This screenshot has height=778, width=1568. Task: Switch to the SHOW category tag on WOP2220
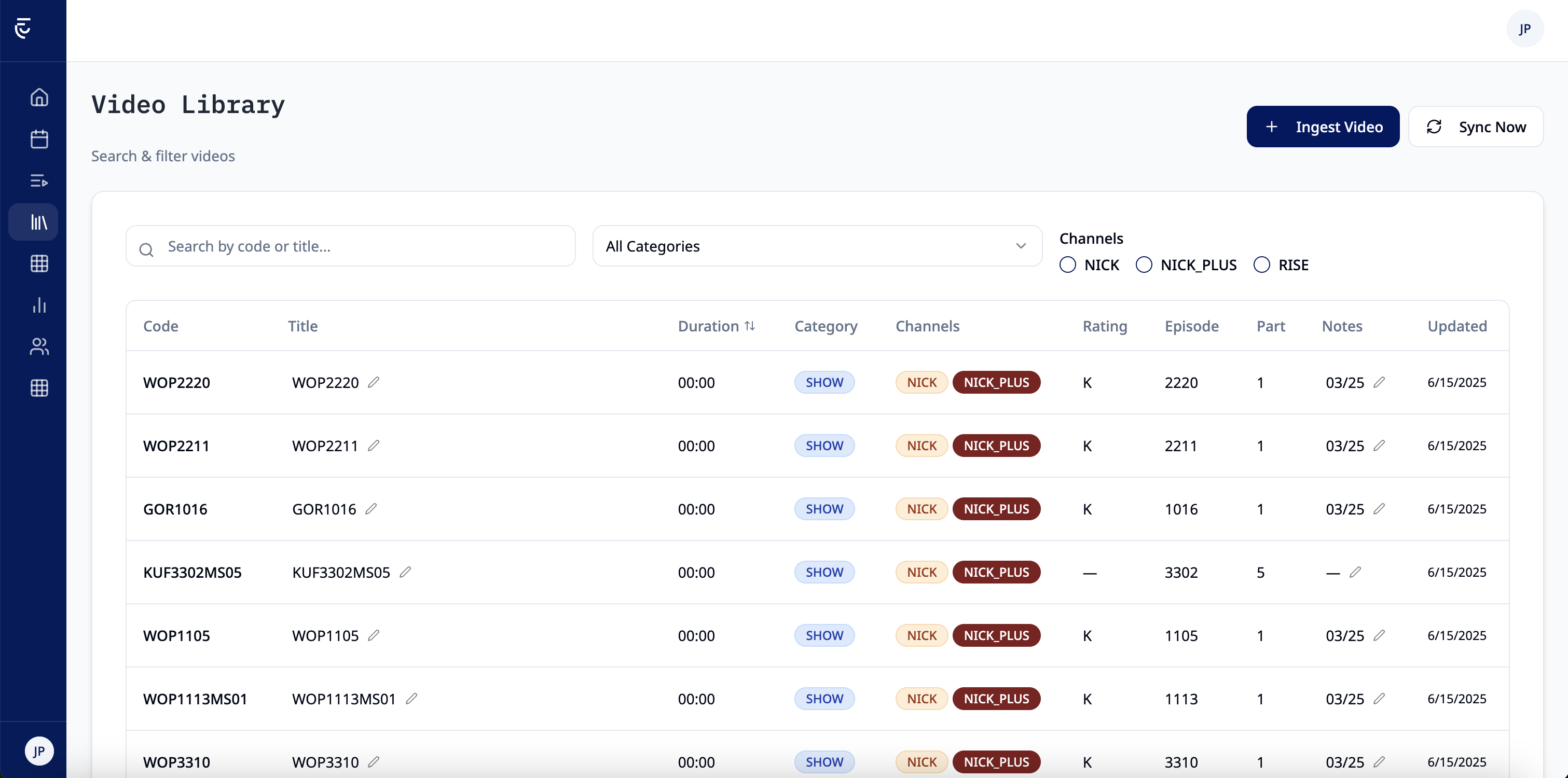pos(824,382)
